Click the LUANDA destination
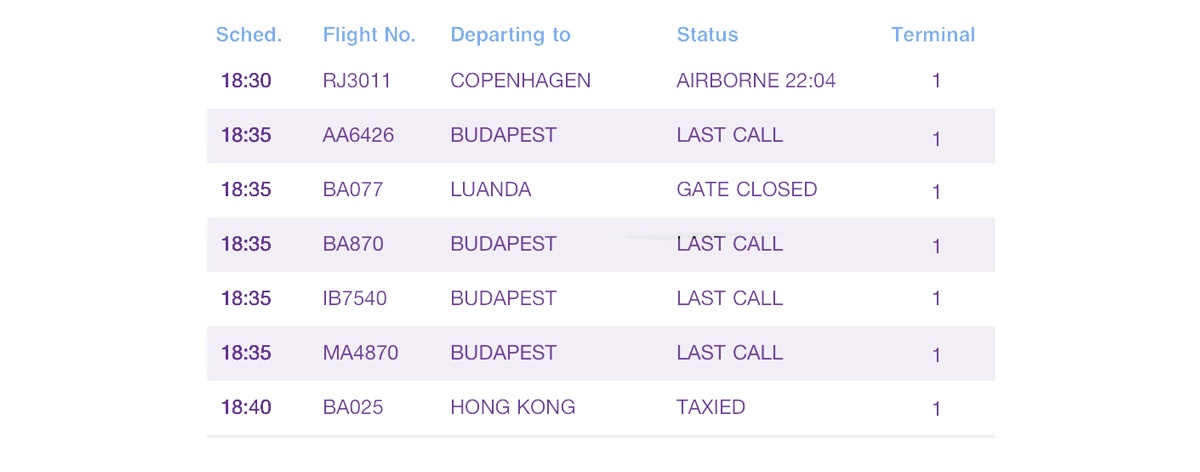 pos(491,190)
